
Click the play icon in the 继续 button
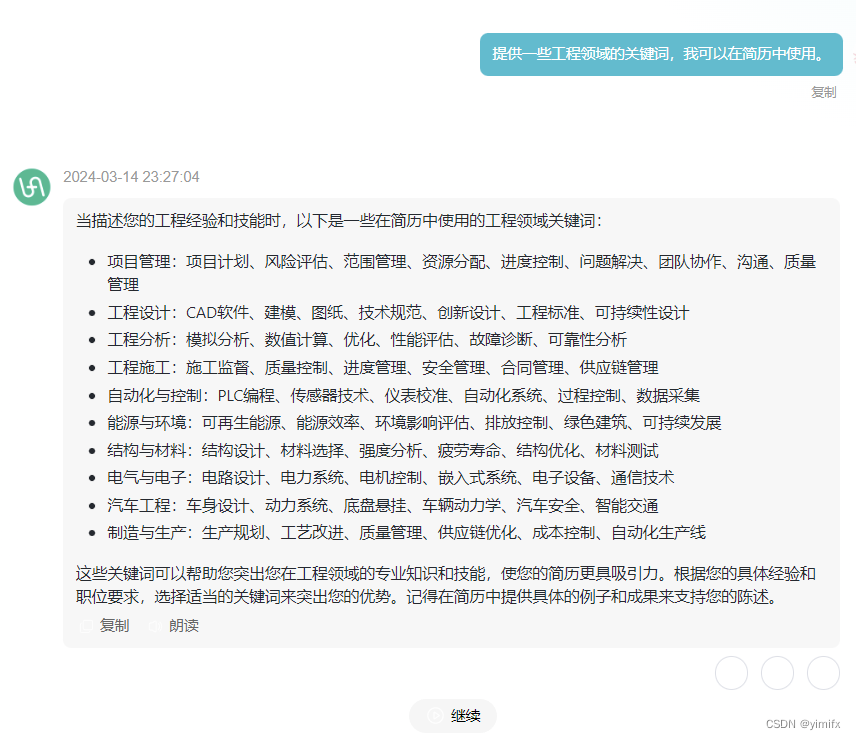(x=435, y=715)
